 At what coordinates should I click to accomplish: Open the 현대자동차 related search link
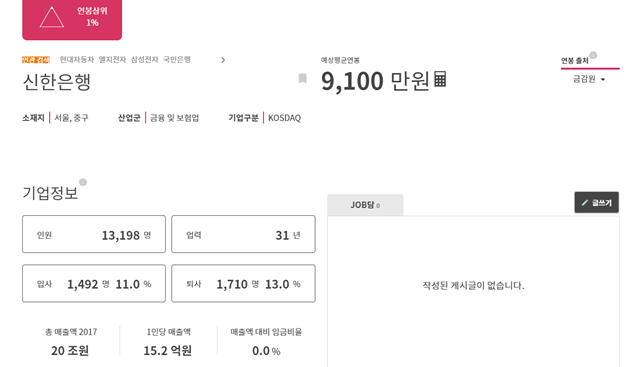tap(77, 60)
